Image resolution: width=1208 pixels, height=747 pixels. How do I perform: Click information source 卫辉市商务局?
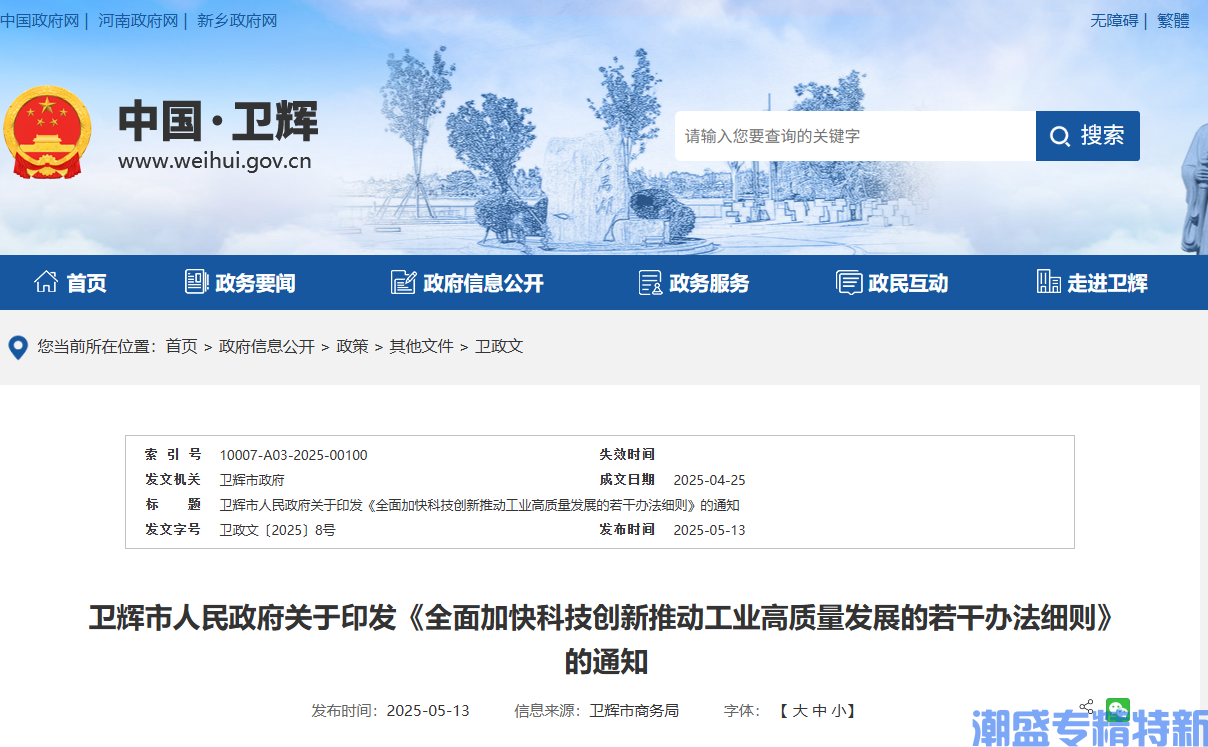[x=634, y=711]
